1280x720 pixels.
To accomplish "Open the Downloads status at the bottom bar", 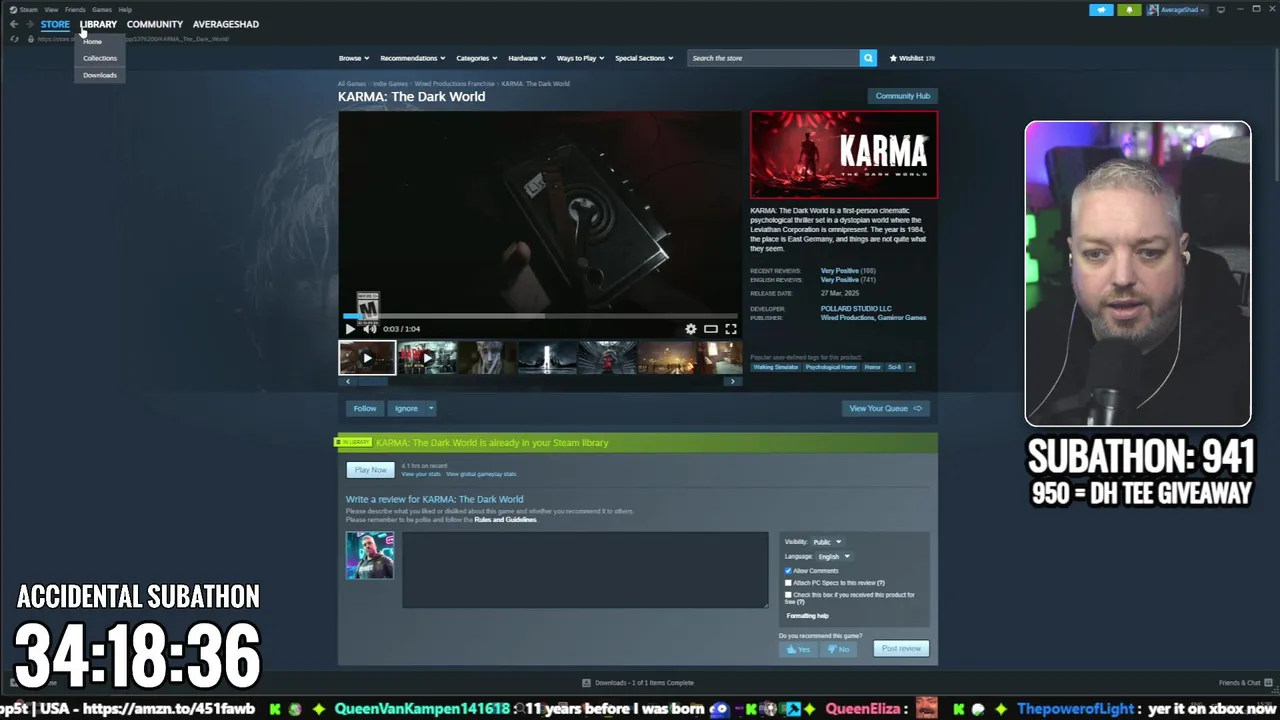I will point(638,683).
